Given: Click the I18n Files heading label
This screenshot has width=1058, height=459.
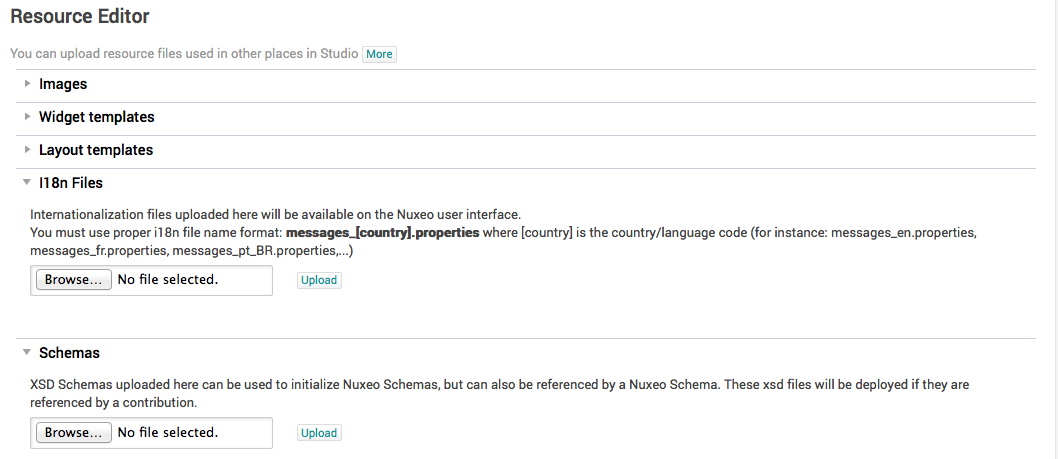Looking at the screenshot, I should (71, 184).
